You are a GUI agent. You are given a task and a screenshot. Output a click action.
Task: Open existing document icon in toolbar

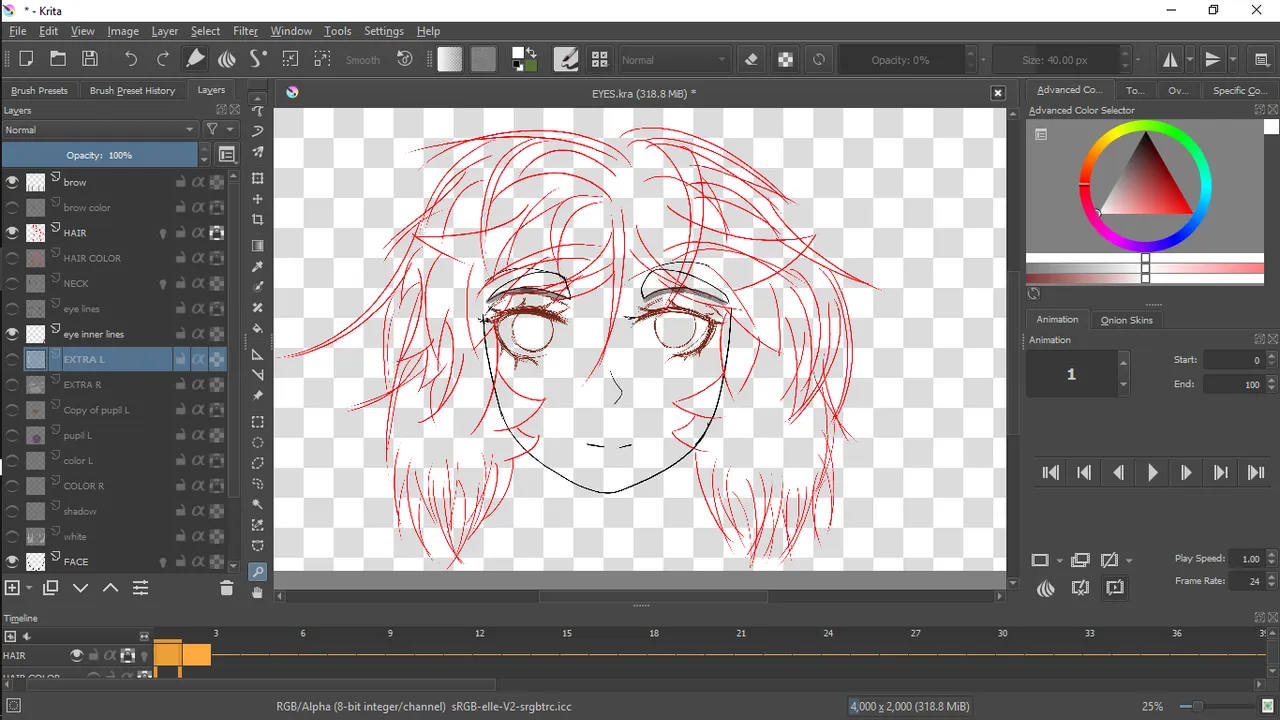pyautogui.click(x=58, y=59)
